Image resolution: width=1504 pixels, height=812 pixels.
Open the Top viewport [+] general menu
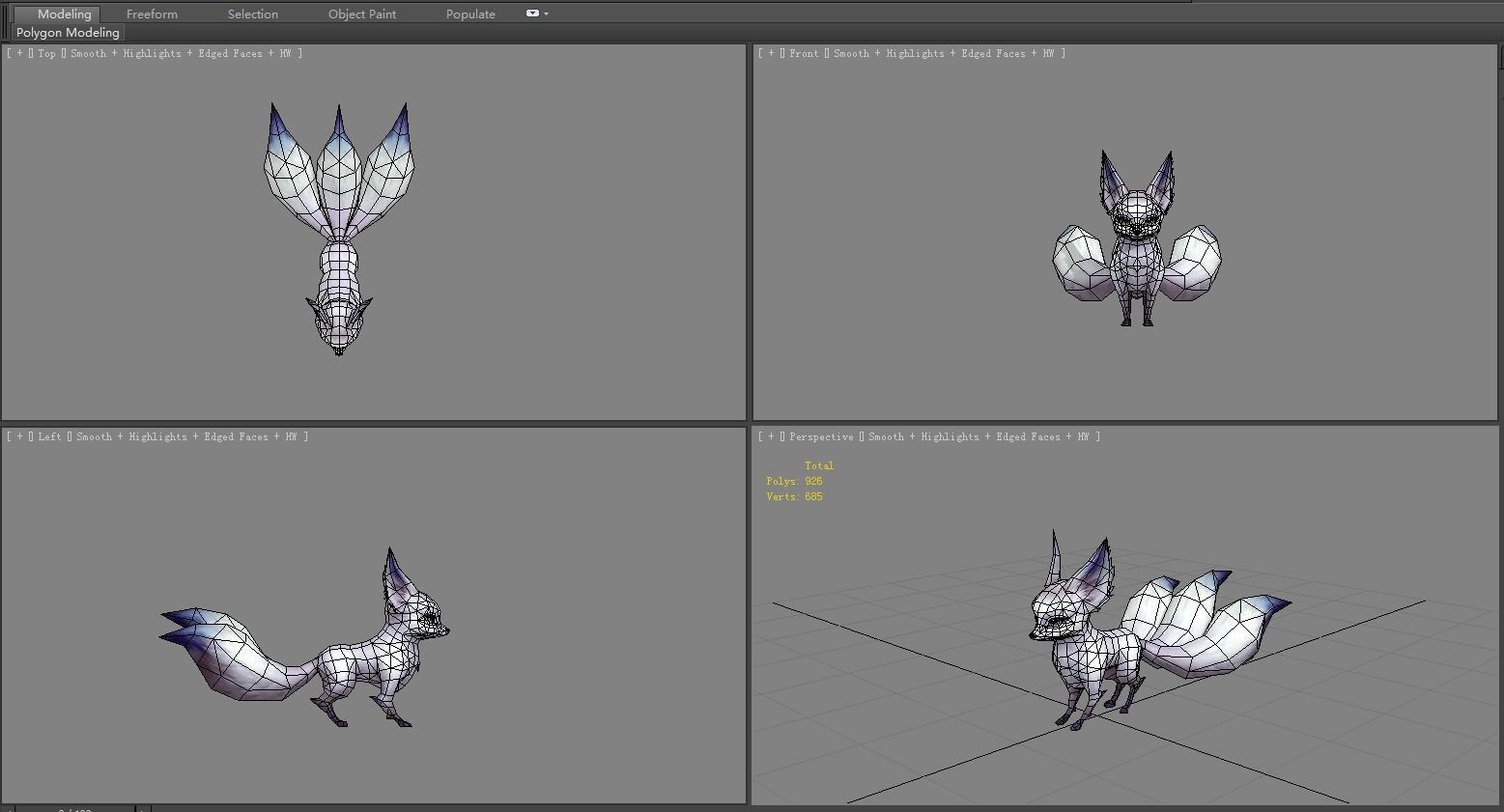(19, 53)
